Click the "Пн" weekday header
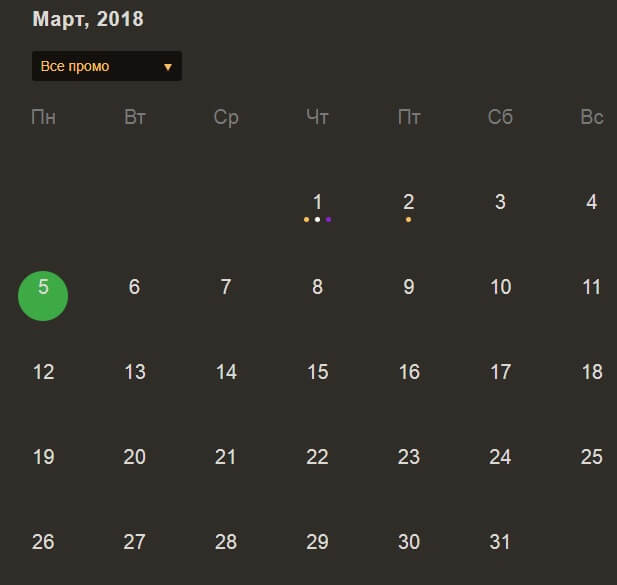This screenshot has height=585, width=617. tap(43, 117)
